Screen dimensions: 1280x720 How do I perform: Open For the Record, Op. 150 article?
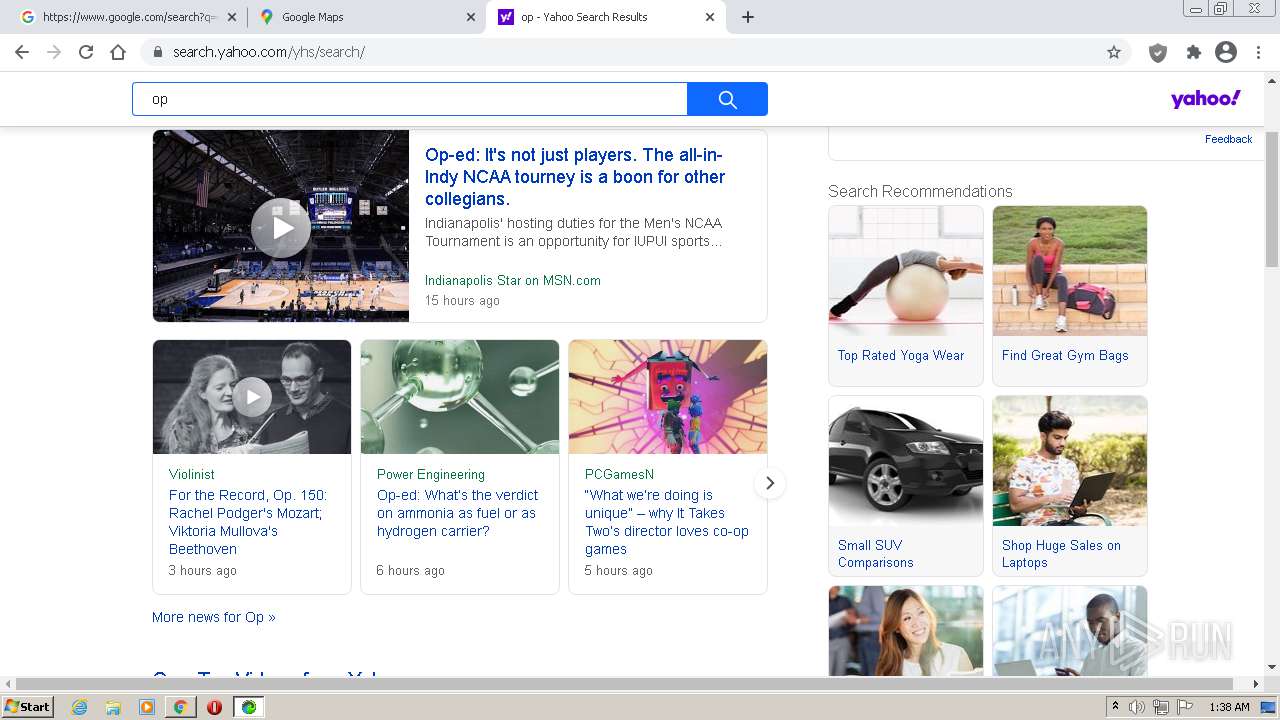click(x=248, y=522)
